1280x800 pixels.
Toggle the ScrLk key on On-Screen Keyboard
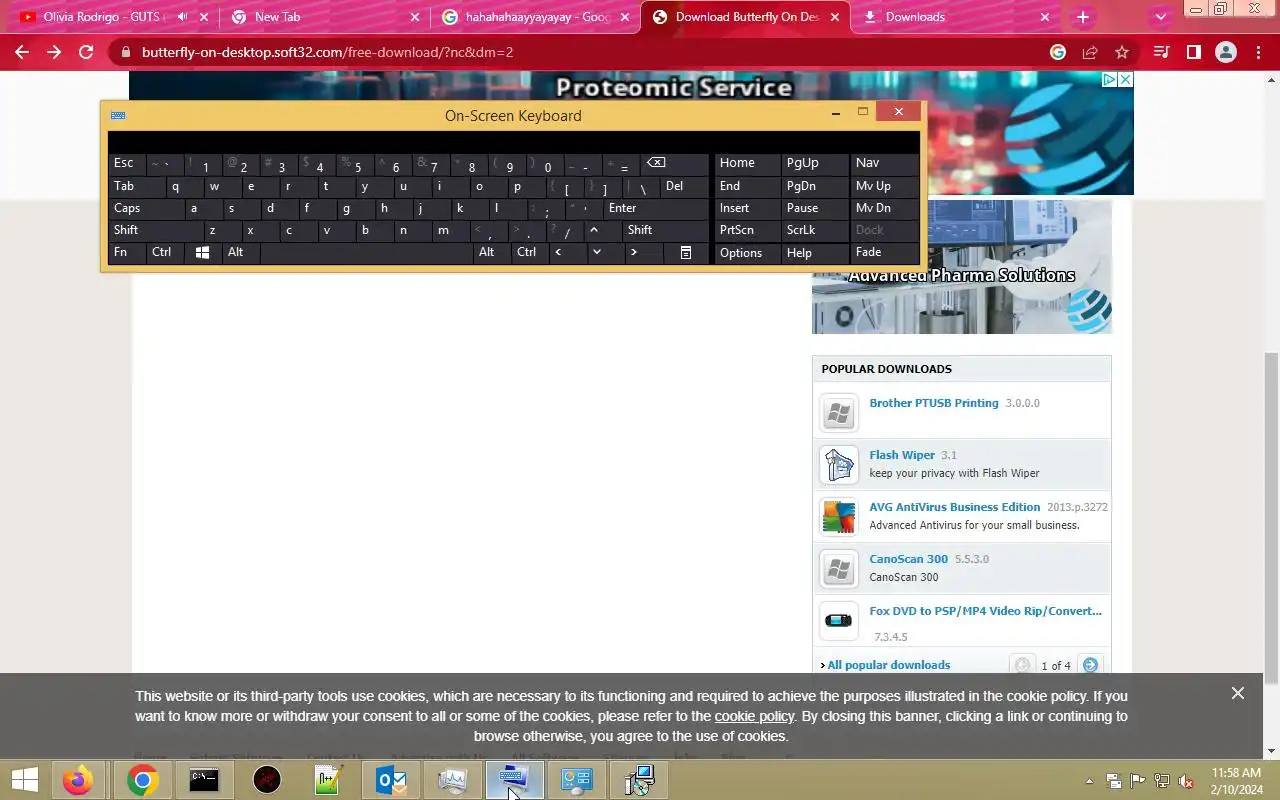[814, 230]
